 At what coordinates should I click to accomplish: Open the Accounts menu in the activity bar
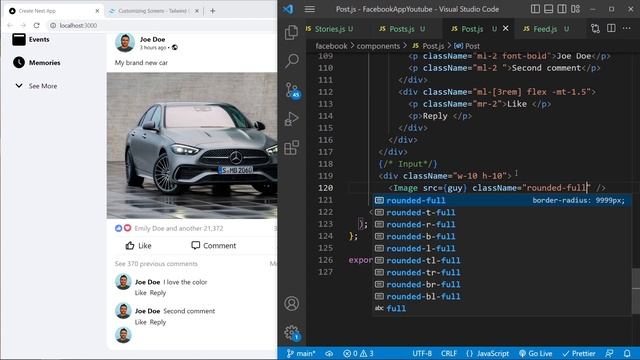click(291, 303)
